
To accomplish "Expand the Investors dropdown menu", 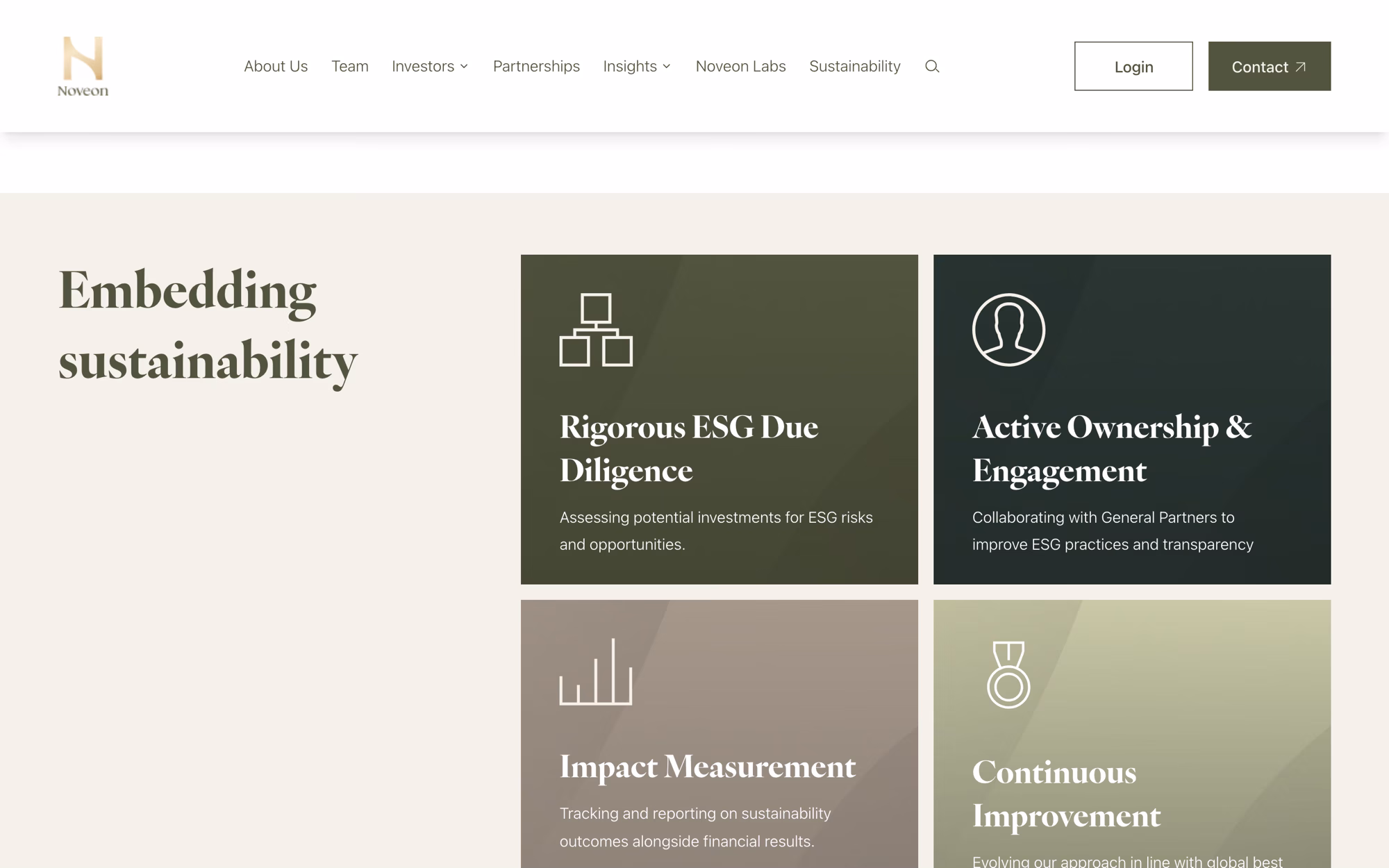I will (430, 66).
